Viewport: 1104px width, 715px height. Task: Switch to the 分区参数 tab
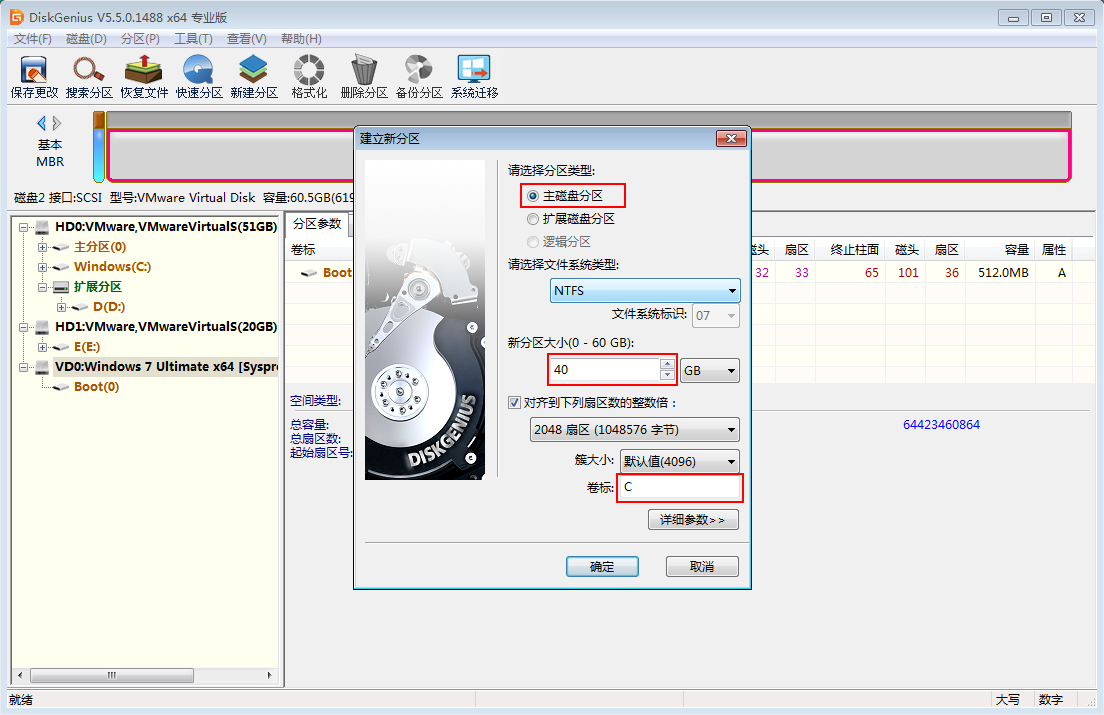coord(316,224)
